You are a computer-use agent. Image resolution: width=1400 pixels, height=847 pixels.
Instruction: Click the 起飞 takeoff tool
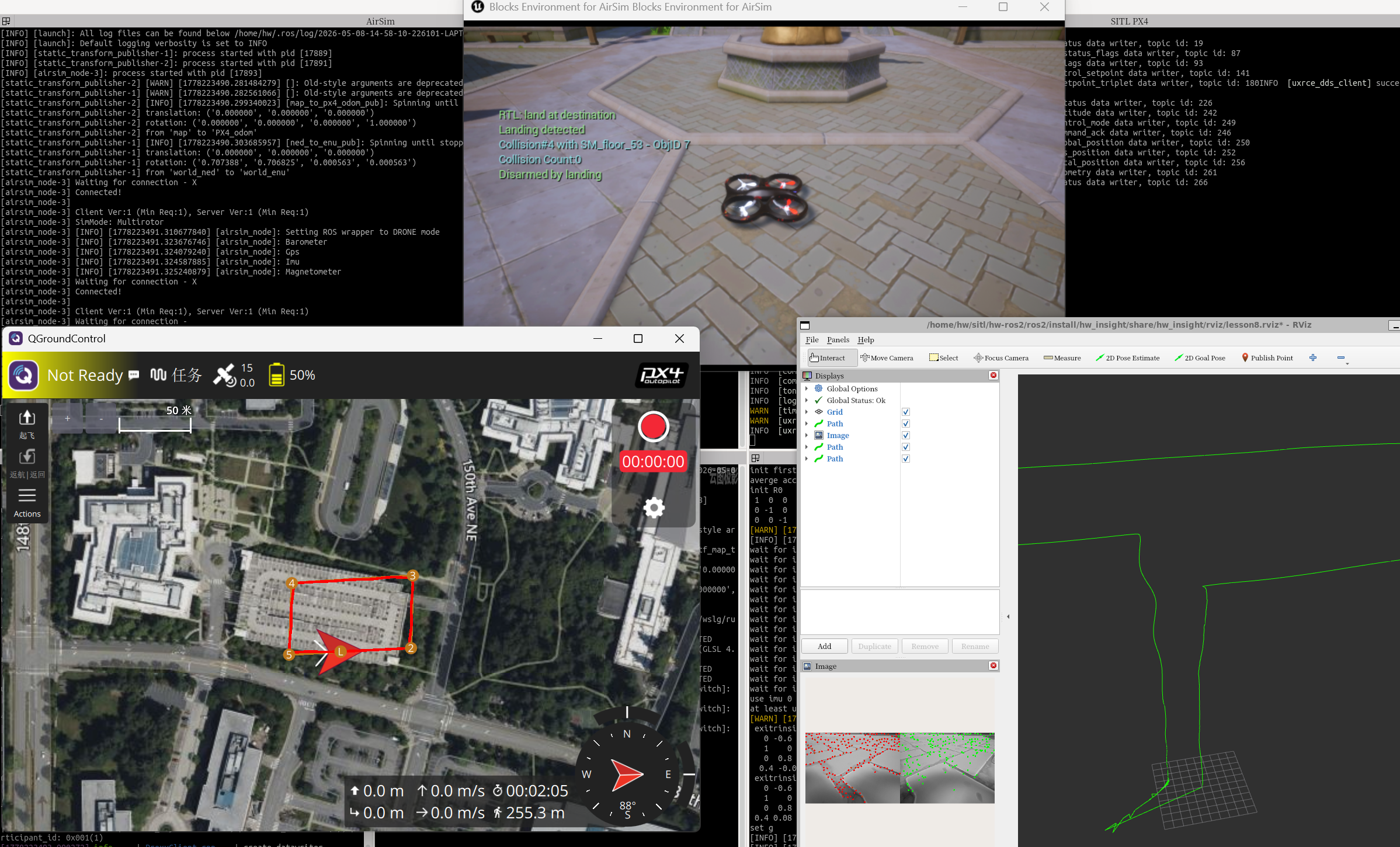[x=27, y=424]
